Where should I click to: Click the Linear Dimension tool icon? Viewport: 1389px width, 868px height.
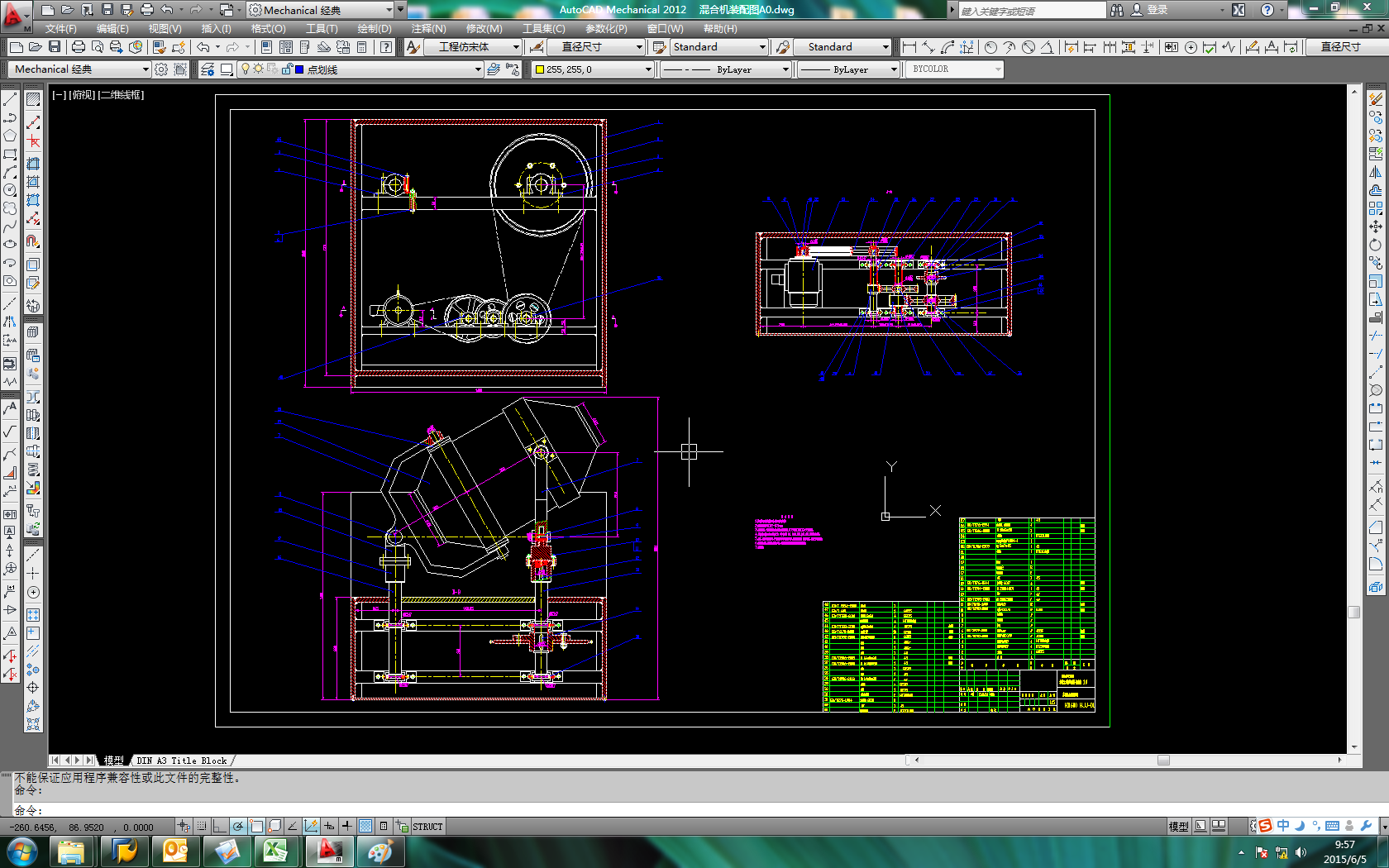tap(909, 47)
